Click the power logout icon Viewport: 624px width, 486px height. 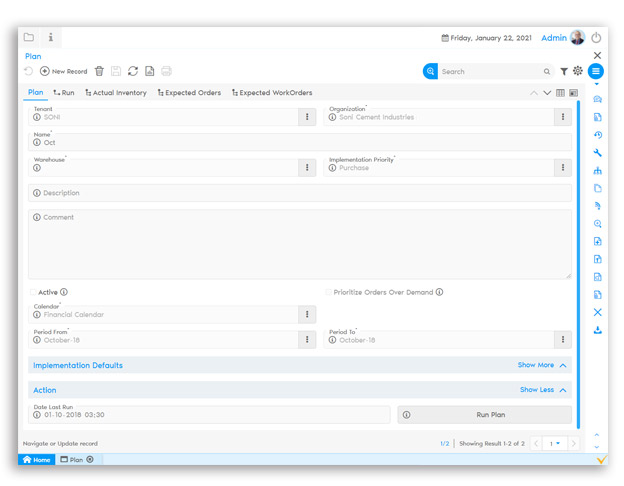pos(597,38)
